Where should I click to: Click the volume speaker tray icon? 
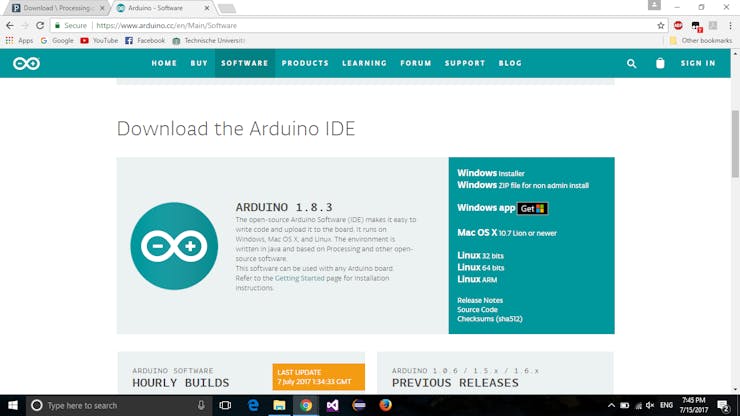(650, 405)
